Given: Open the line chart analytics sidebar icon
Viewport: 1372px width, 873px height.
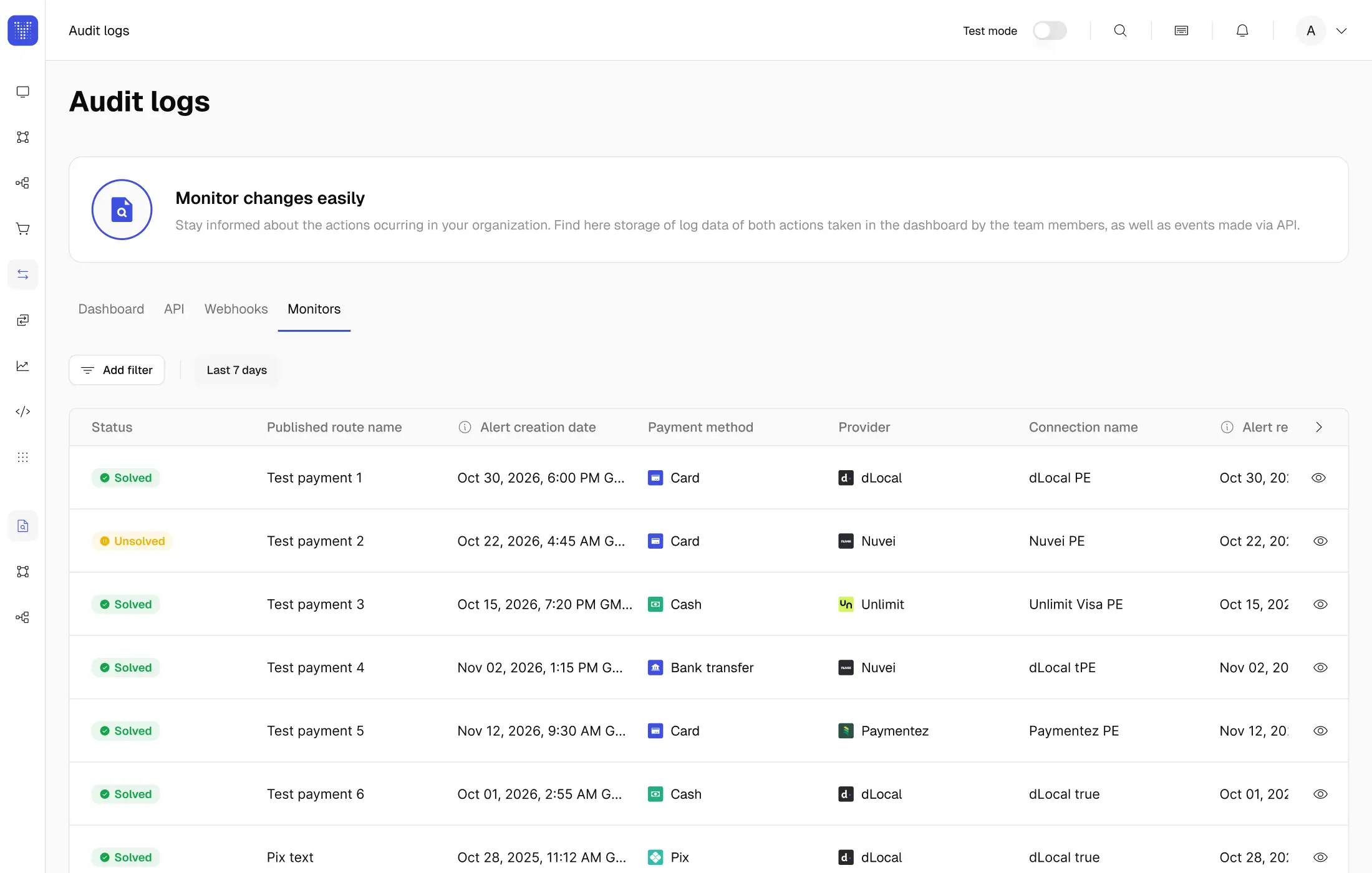Looking at the screenshot, I should (23, 366).
